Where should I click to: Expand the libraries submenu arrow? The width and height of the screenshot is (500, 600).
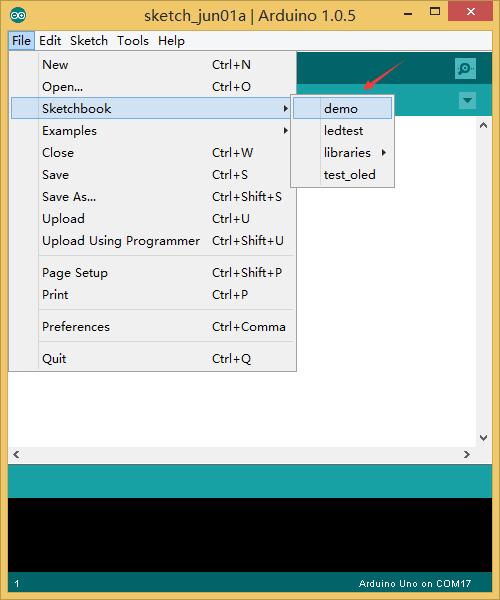(384, 153)
